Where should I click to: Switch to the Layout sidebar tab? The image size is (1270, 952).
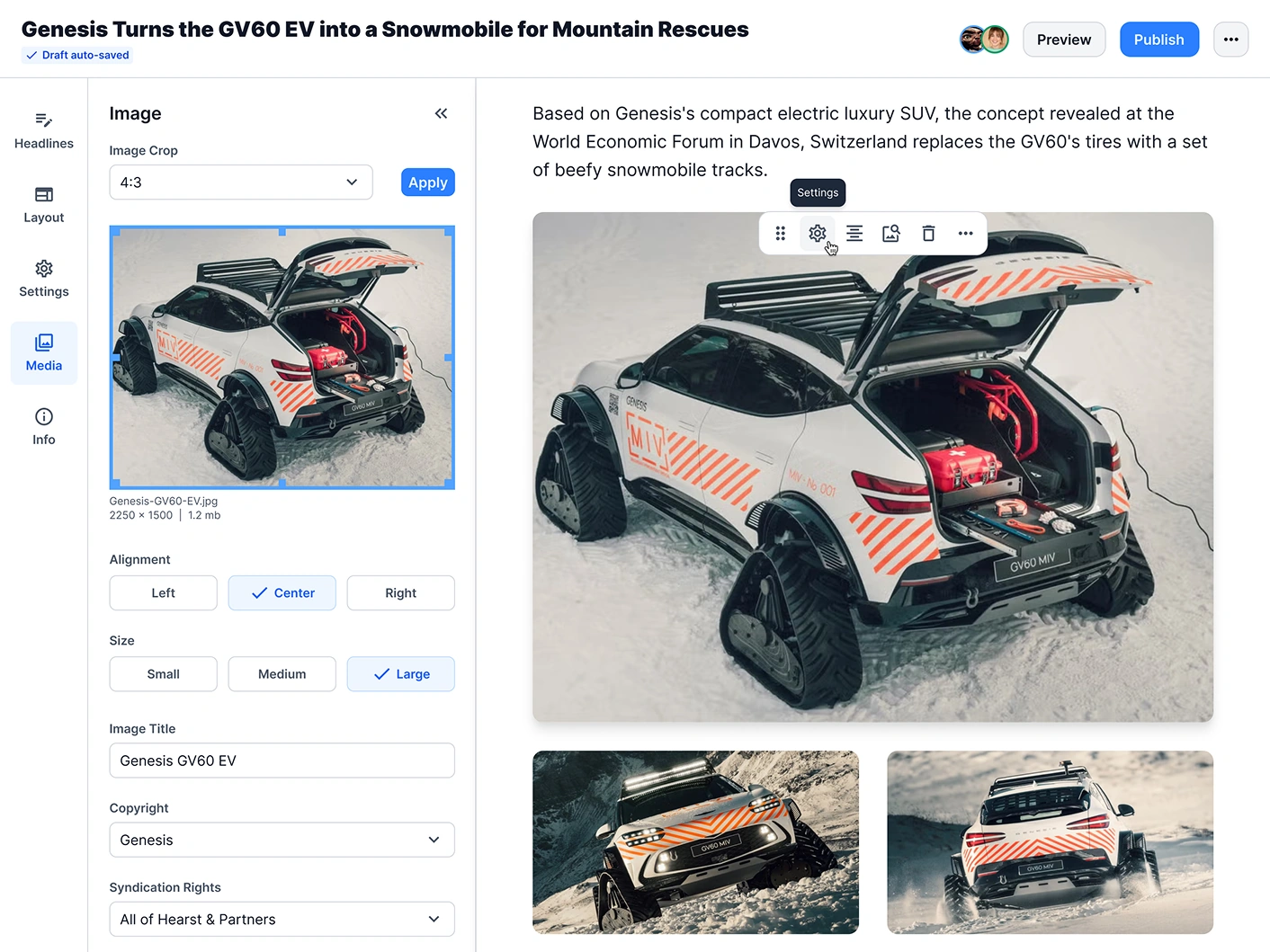(44, 205)
